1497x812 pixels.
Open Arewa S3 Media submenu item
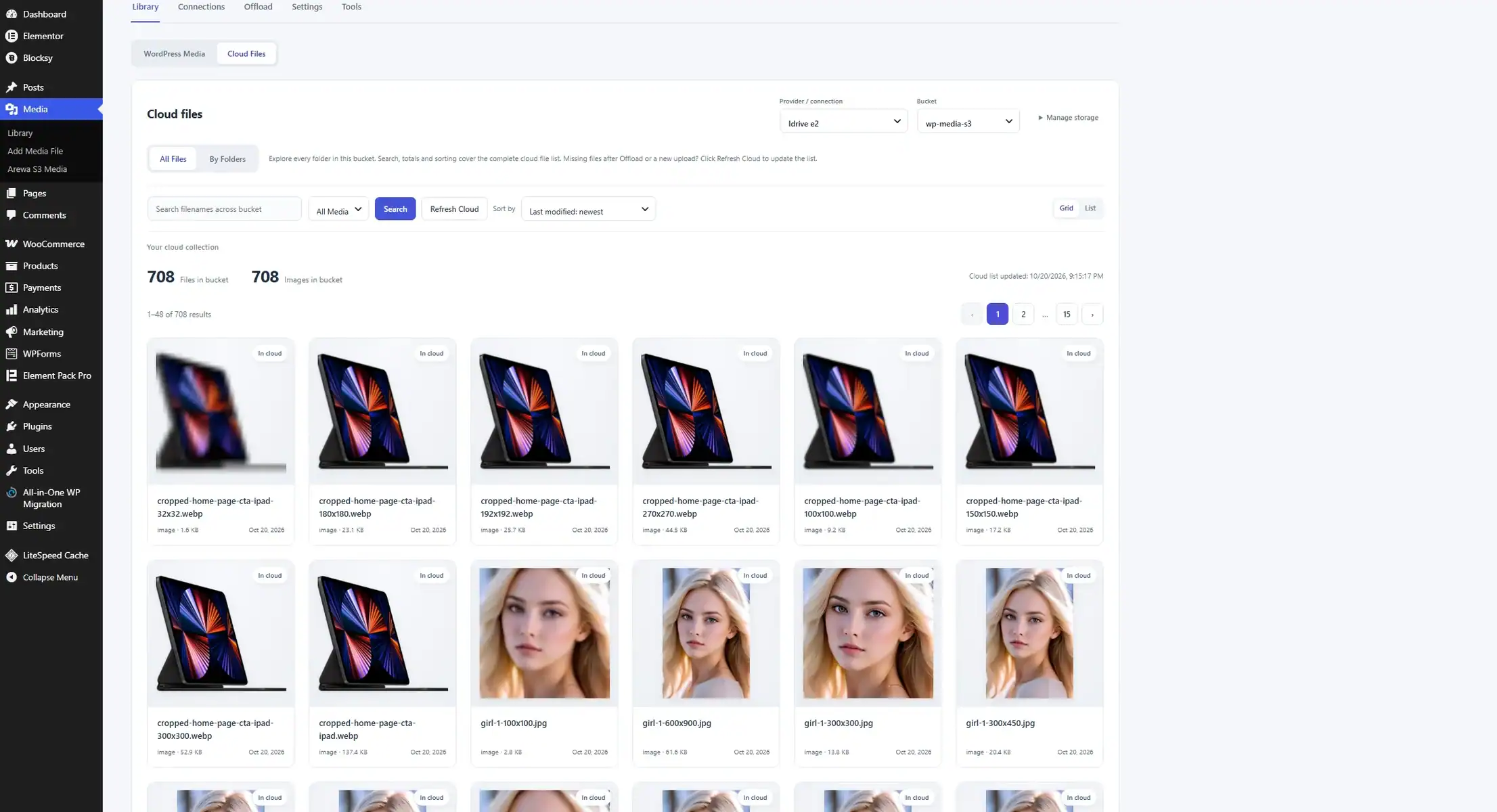click(37, 169)
